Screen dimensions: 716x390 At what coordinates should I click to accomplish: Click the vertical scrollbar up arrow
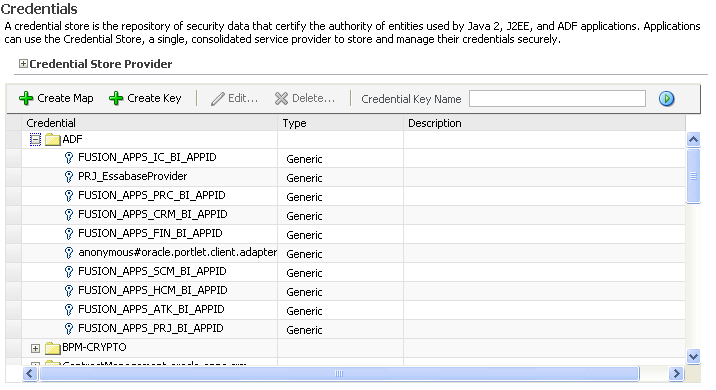tap(693, 139)
